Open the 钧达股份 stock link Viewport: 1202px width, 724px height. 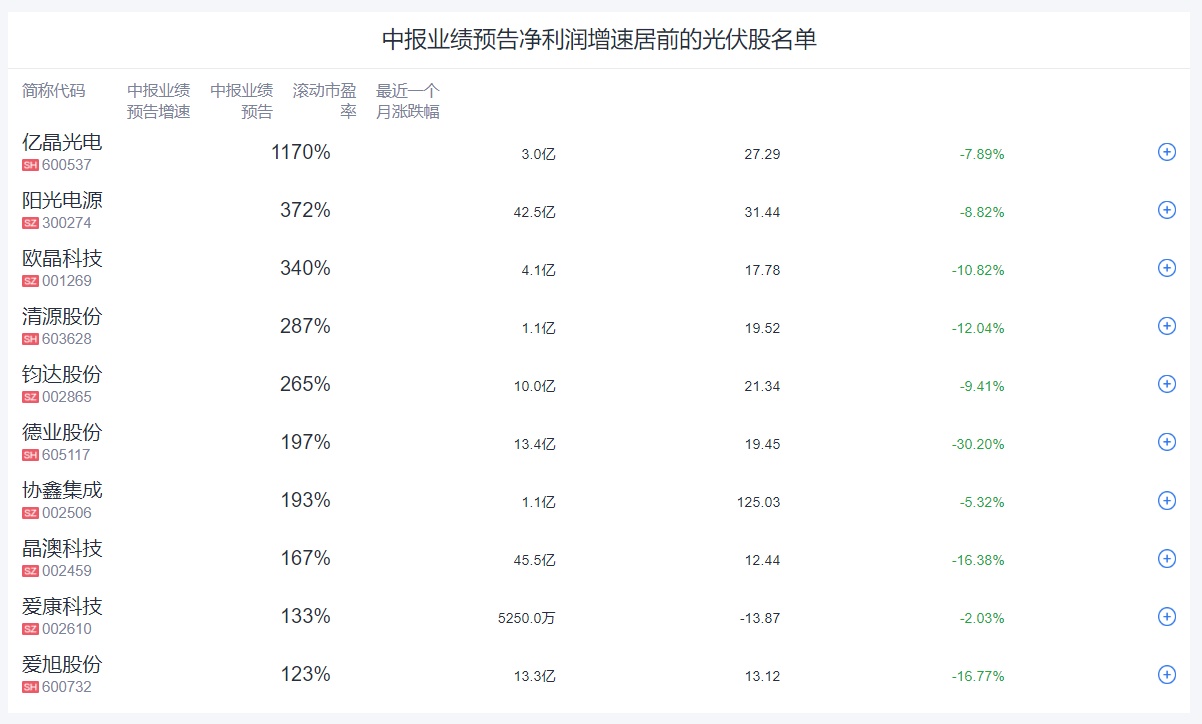(x=62, y=374)
